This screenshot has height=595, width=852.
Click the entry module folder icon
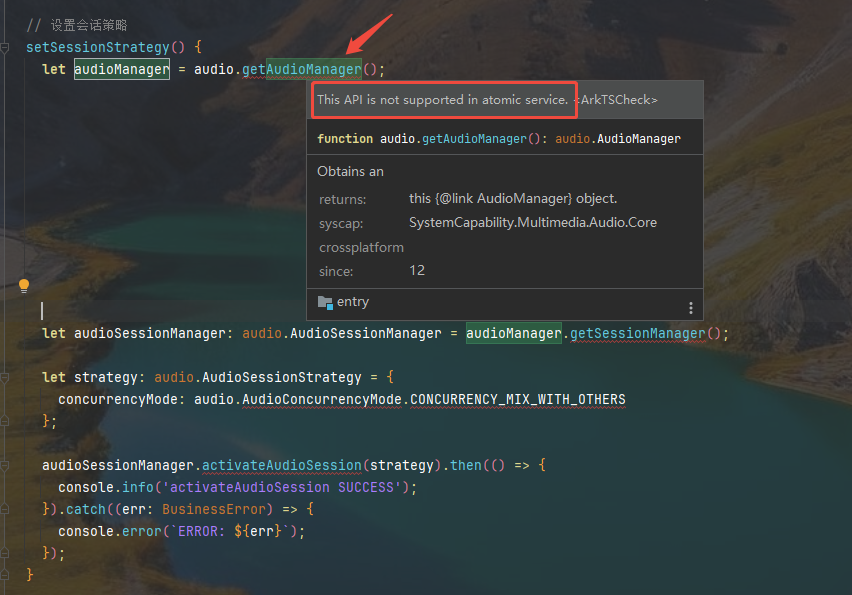pyautogui.click(x=325, y=302)
